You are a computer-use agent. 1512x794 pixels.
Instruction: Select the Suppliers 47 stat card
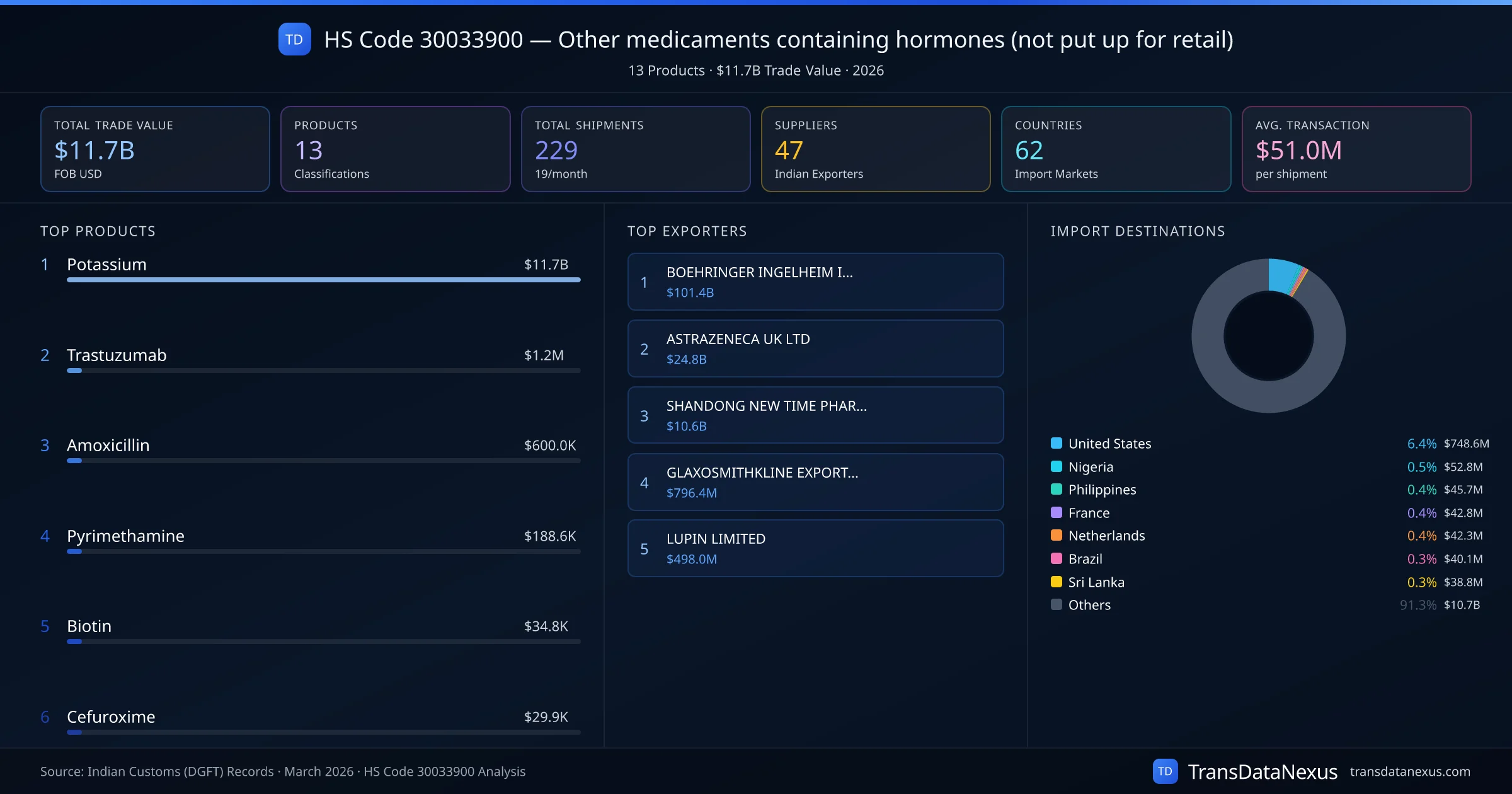coord(875,149)
